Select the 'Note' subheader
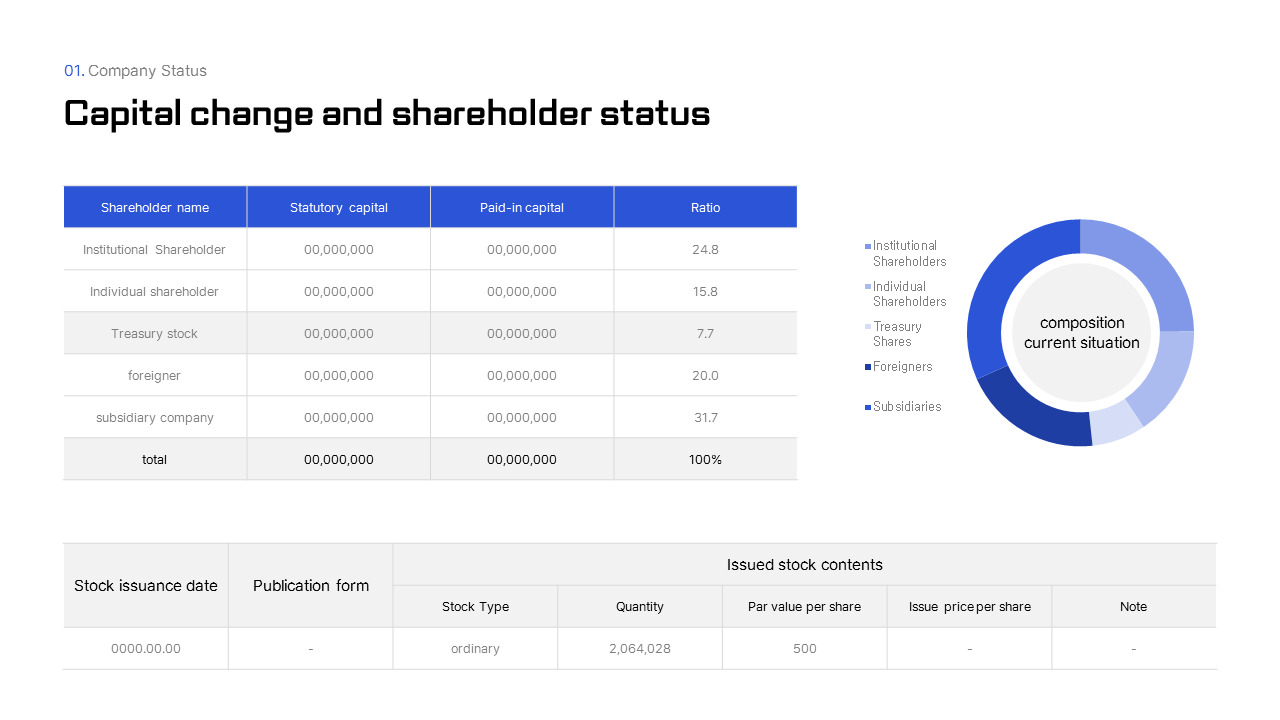Screen dimensions: 1280x720 (x=1134, y=607)
